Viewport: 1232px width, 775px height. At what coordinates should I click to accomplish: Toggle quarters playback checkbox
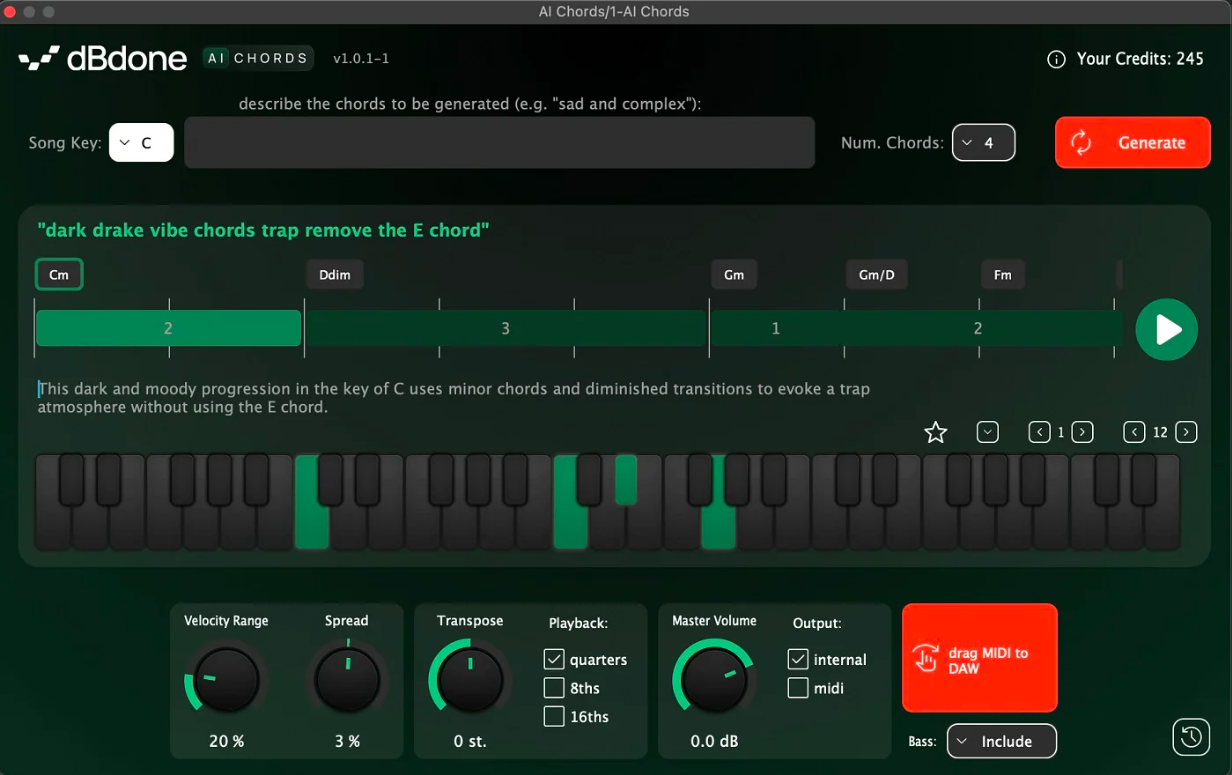pyautogui.click(x=554, y=659)
